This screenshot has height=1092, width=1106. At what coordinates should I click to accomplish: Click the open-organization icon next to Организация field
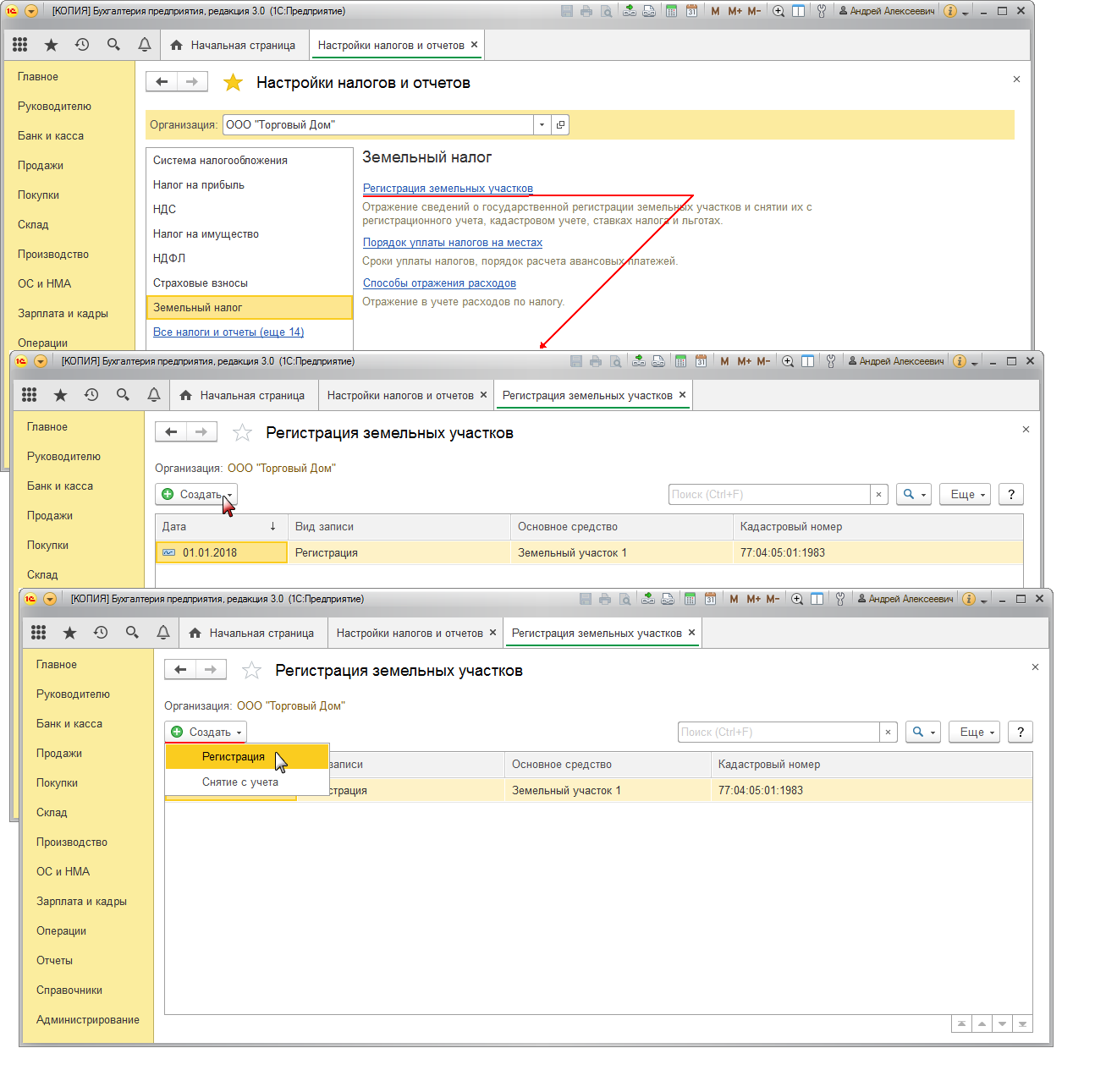pos(560,124)
